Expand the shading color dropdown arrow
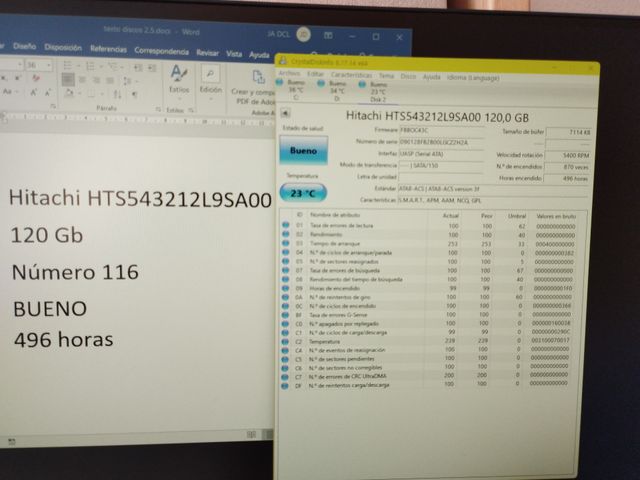The image size is (640, 480). (x=79, y=93)
